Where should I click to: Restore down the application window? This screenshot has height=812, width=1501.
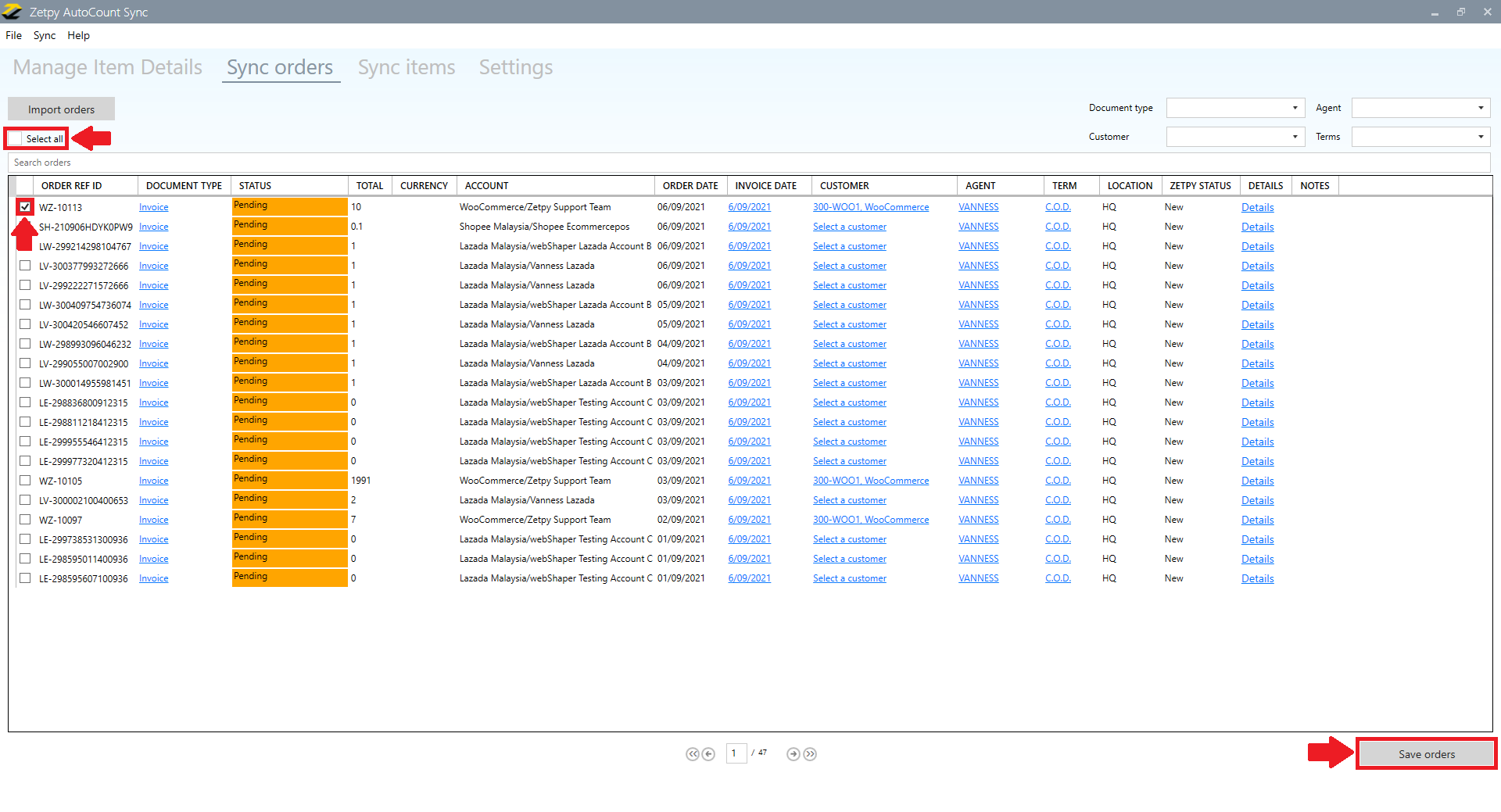1460,12
